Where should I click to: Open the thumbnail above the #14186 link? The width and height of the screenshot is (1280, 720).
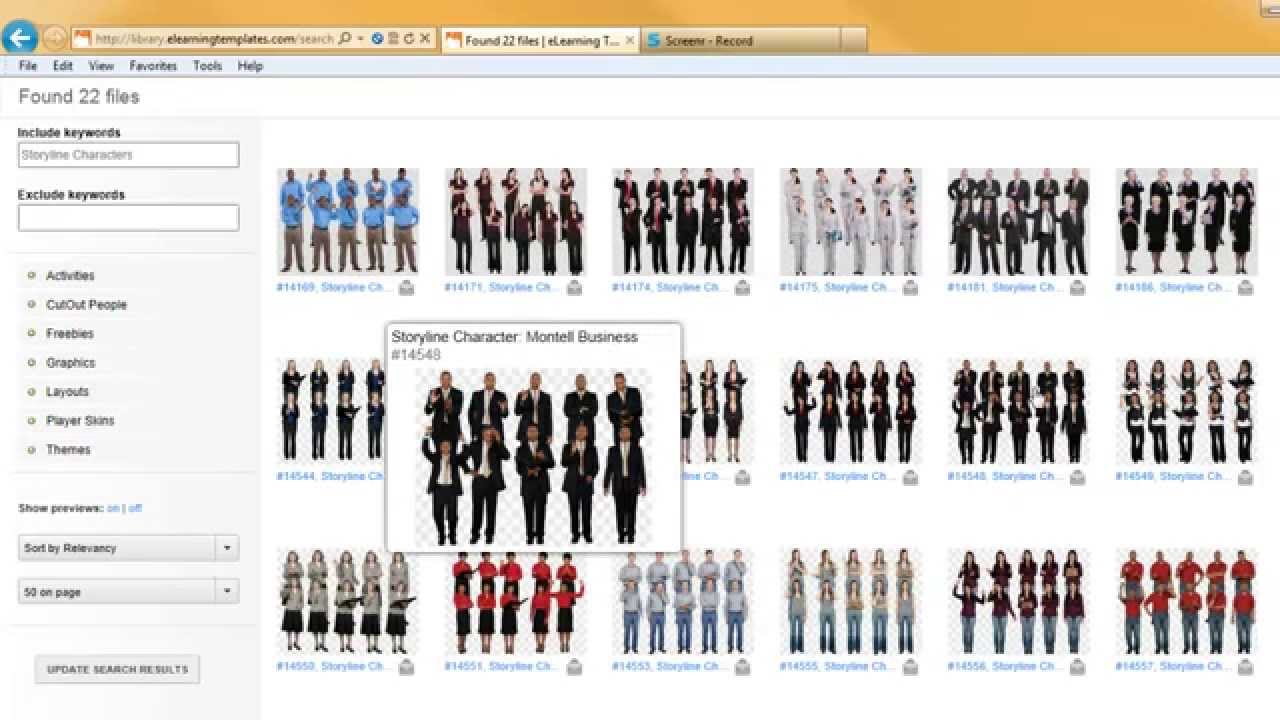[1186, 222]
